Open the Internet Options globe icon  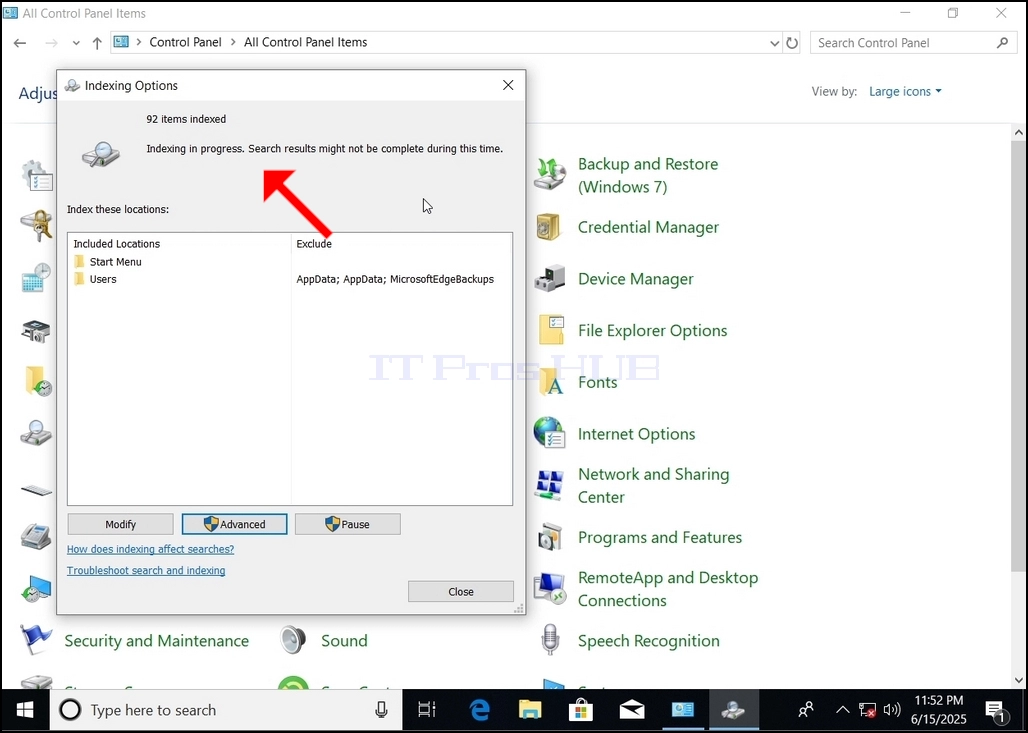[549, 433]
